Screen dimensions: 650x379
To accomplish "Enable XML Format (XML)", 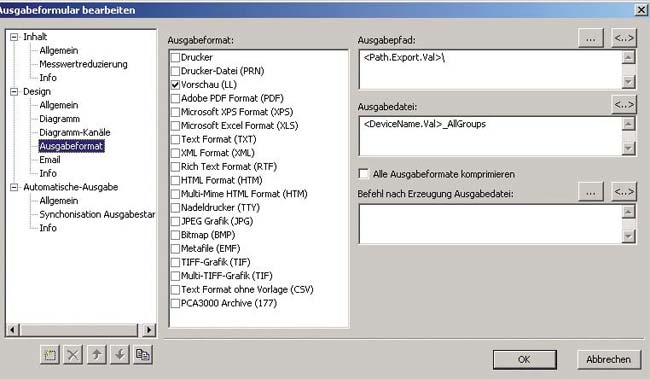I will [x=175, y=153].
